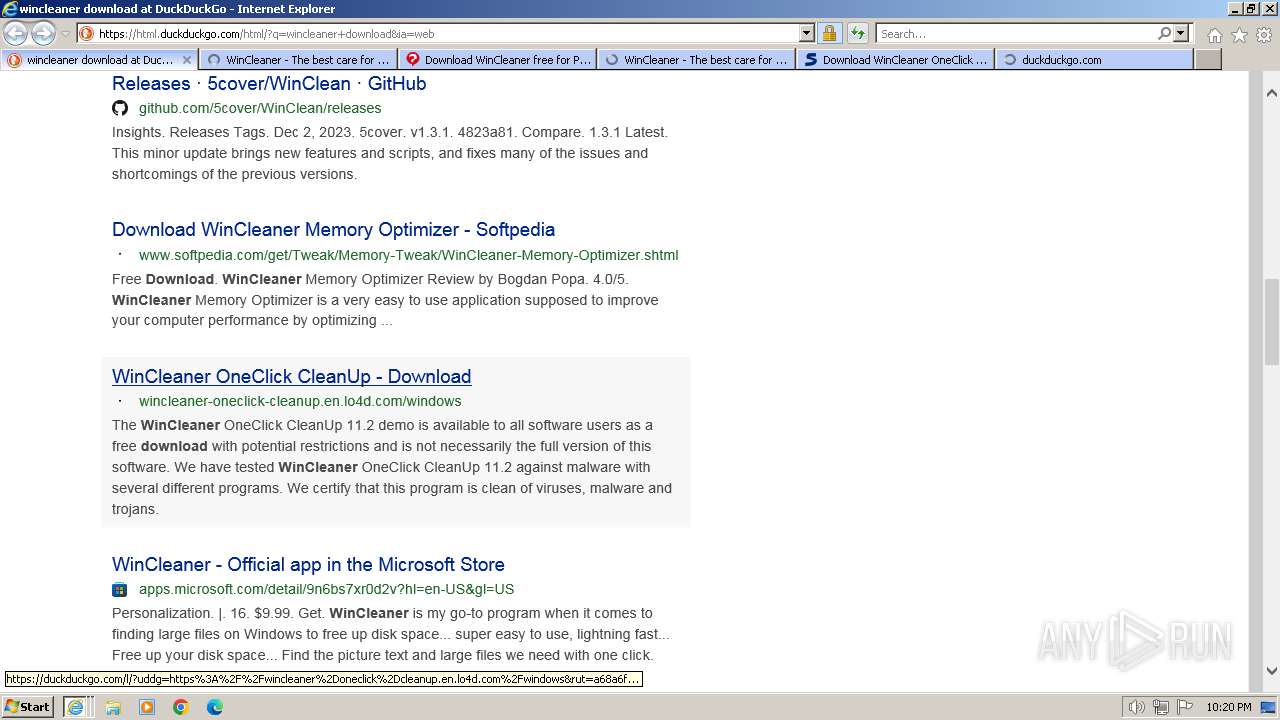Click the softpedia.com result URL
This screenshot has width=1280, height=720.
tap(408, 255)
